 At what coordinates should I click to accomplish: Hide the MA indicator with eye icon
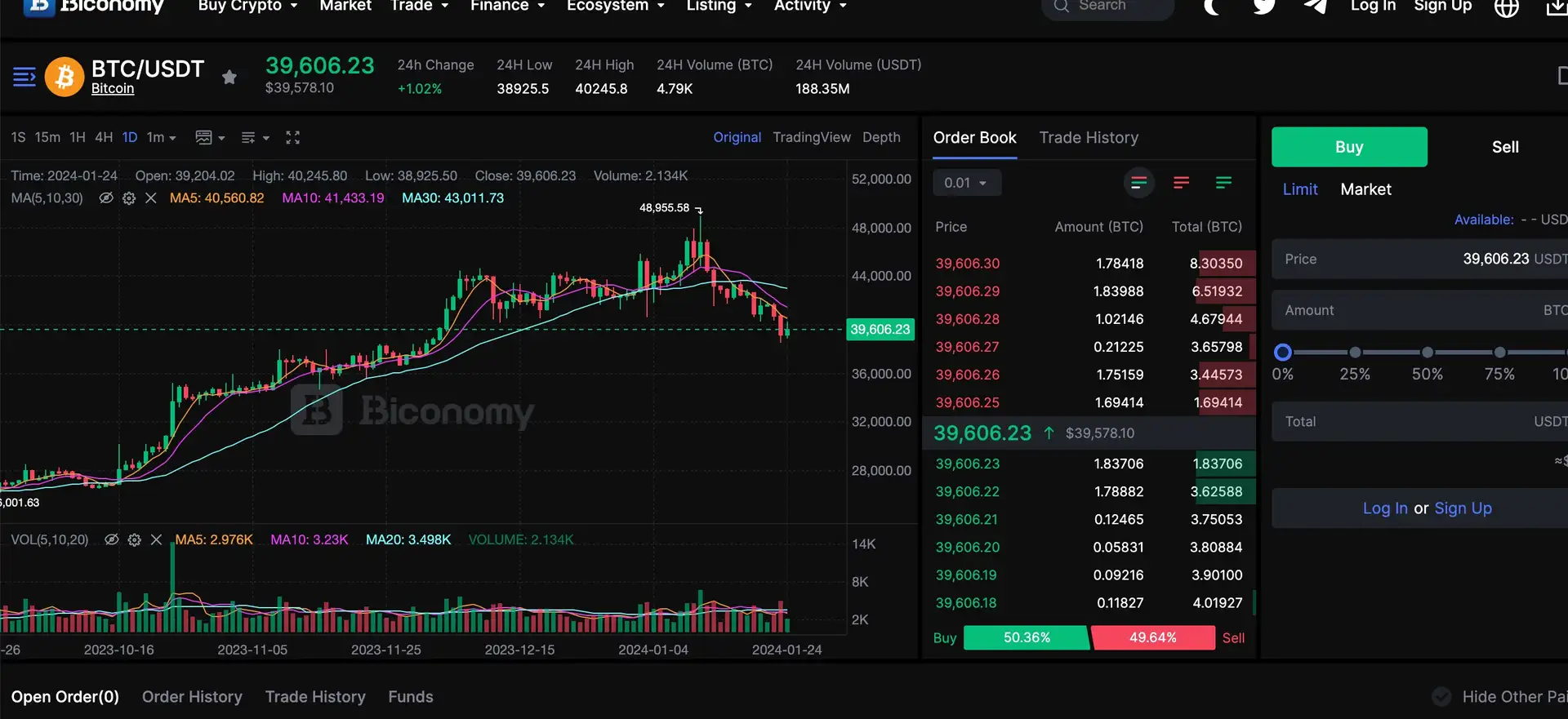coord(106,198)
